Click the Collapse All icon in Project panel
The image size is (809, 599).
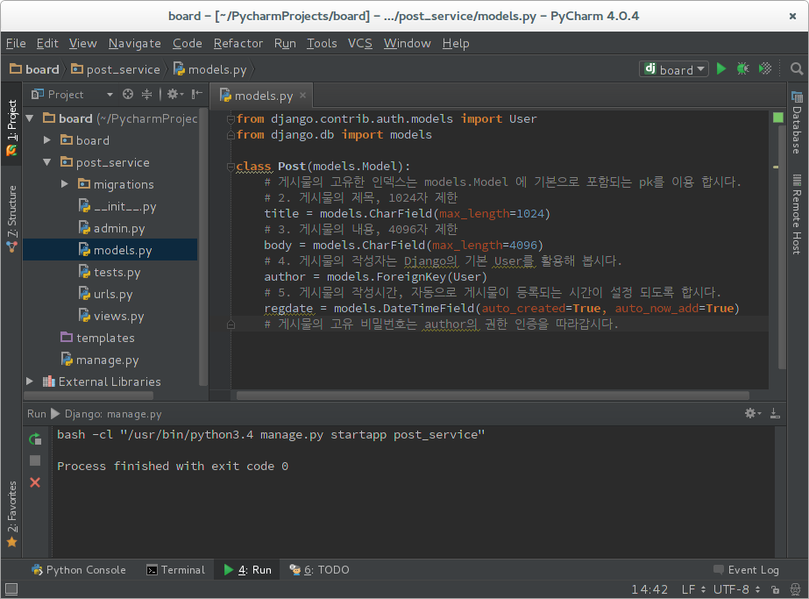(147, 94)
